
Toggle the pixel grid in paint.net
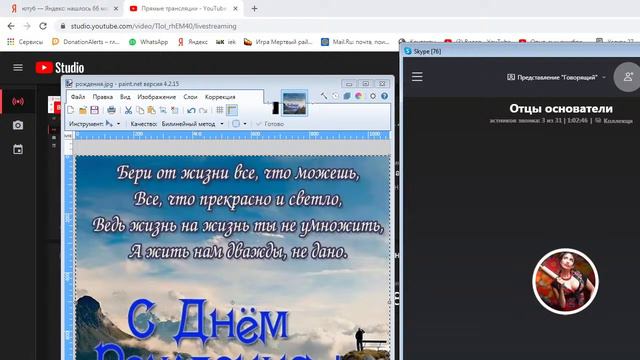220,110
